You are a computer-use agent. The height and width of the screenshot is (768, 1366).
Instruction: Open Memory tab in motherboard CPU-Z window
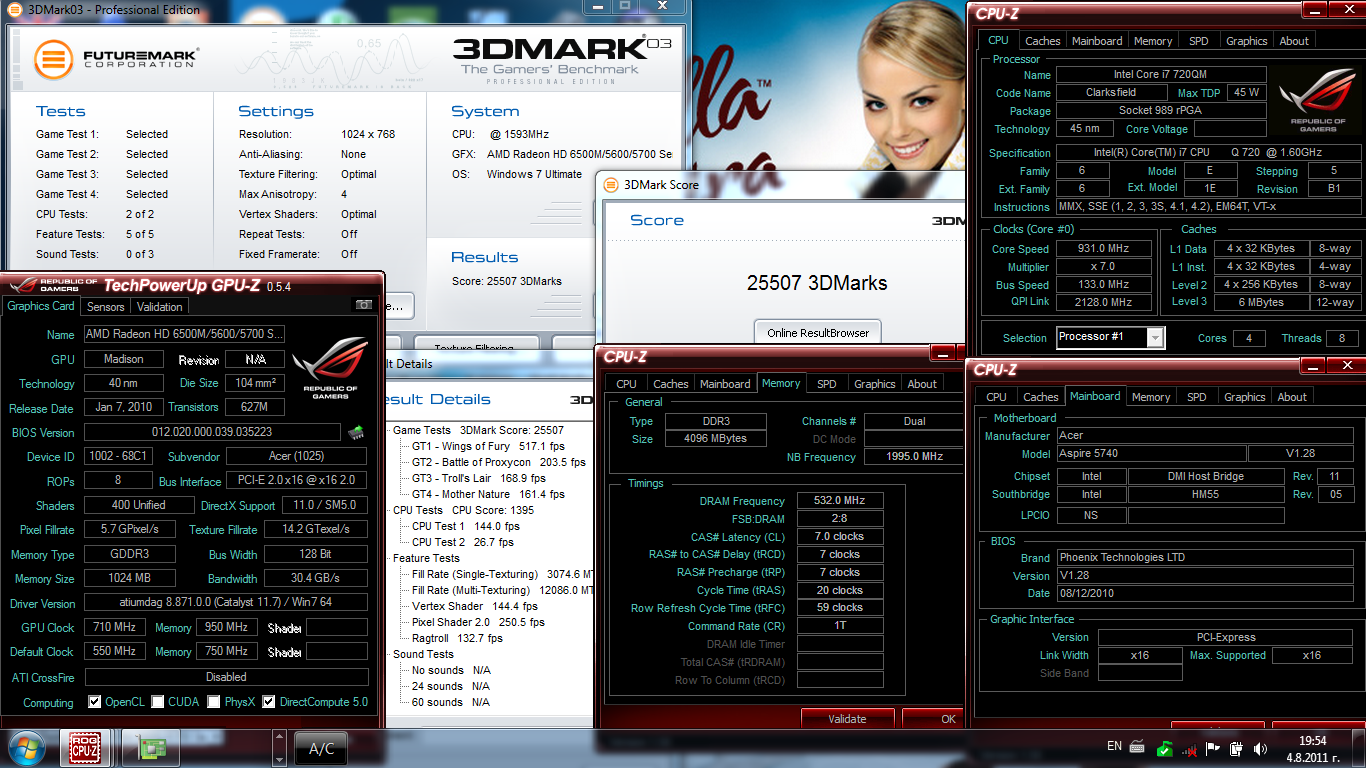(x=1151, y=397)
